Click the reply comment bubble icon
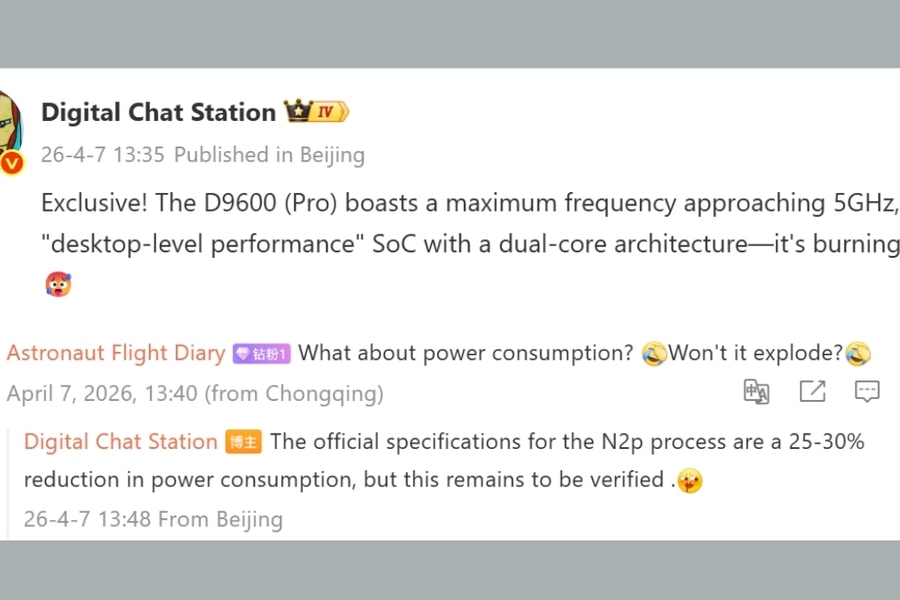Image resolution: width=900 pixels, height=600 pixels. pos(867,392)
